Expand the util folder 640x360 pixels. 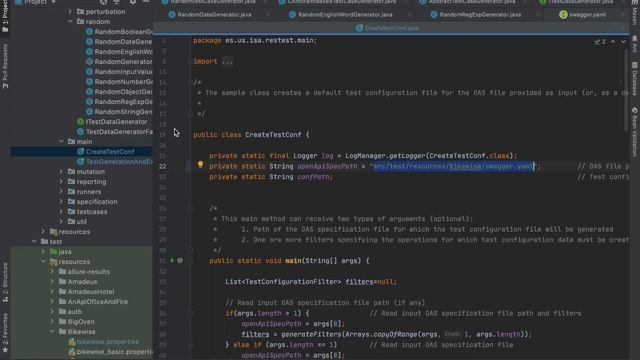[x=61, y=222]
